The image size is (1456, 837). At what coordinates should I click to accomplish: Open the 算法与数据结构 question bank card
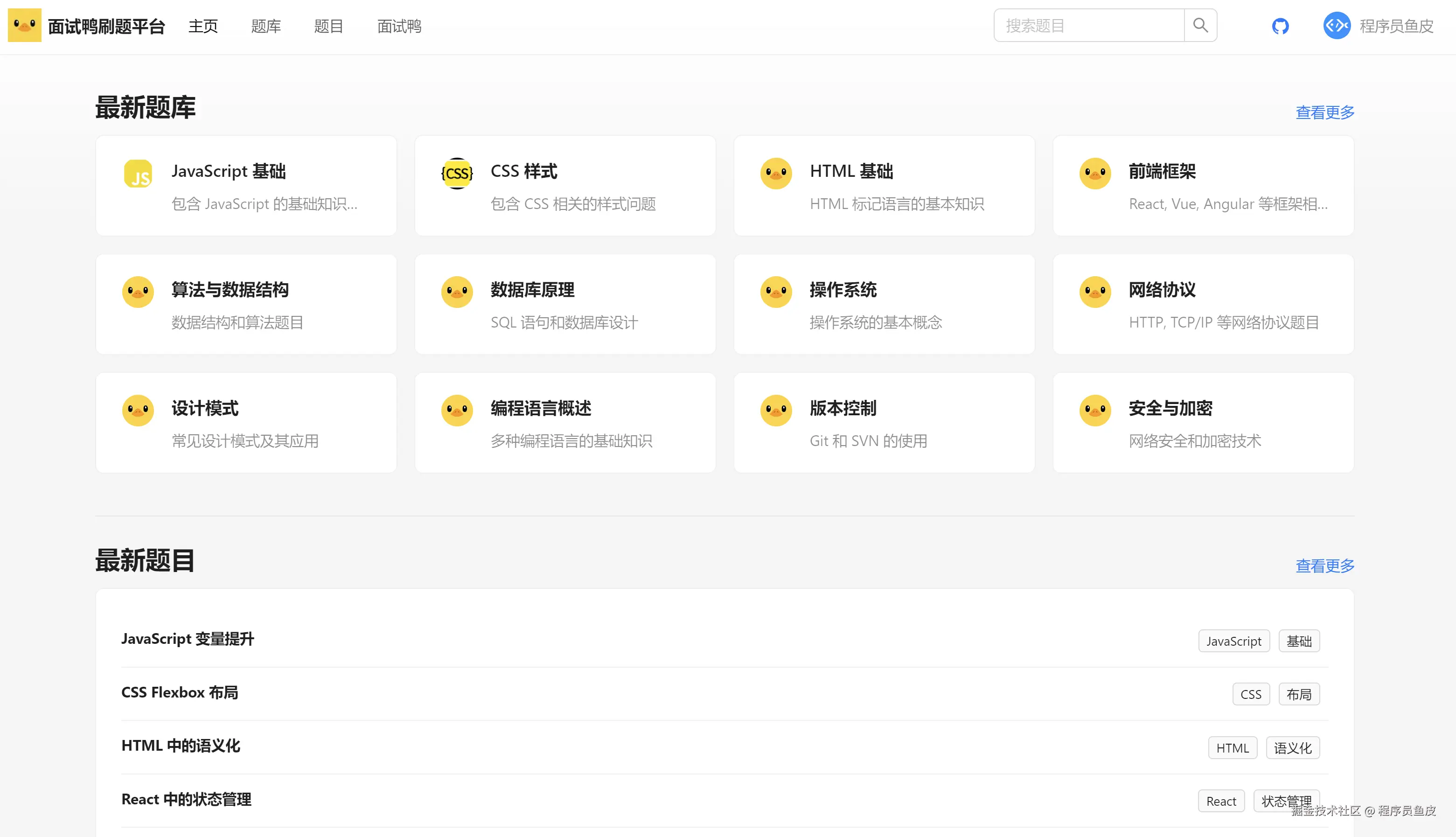[246, 304]
